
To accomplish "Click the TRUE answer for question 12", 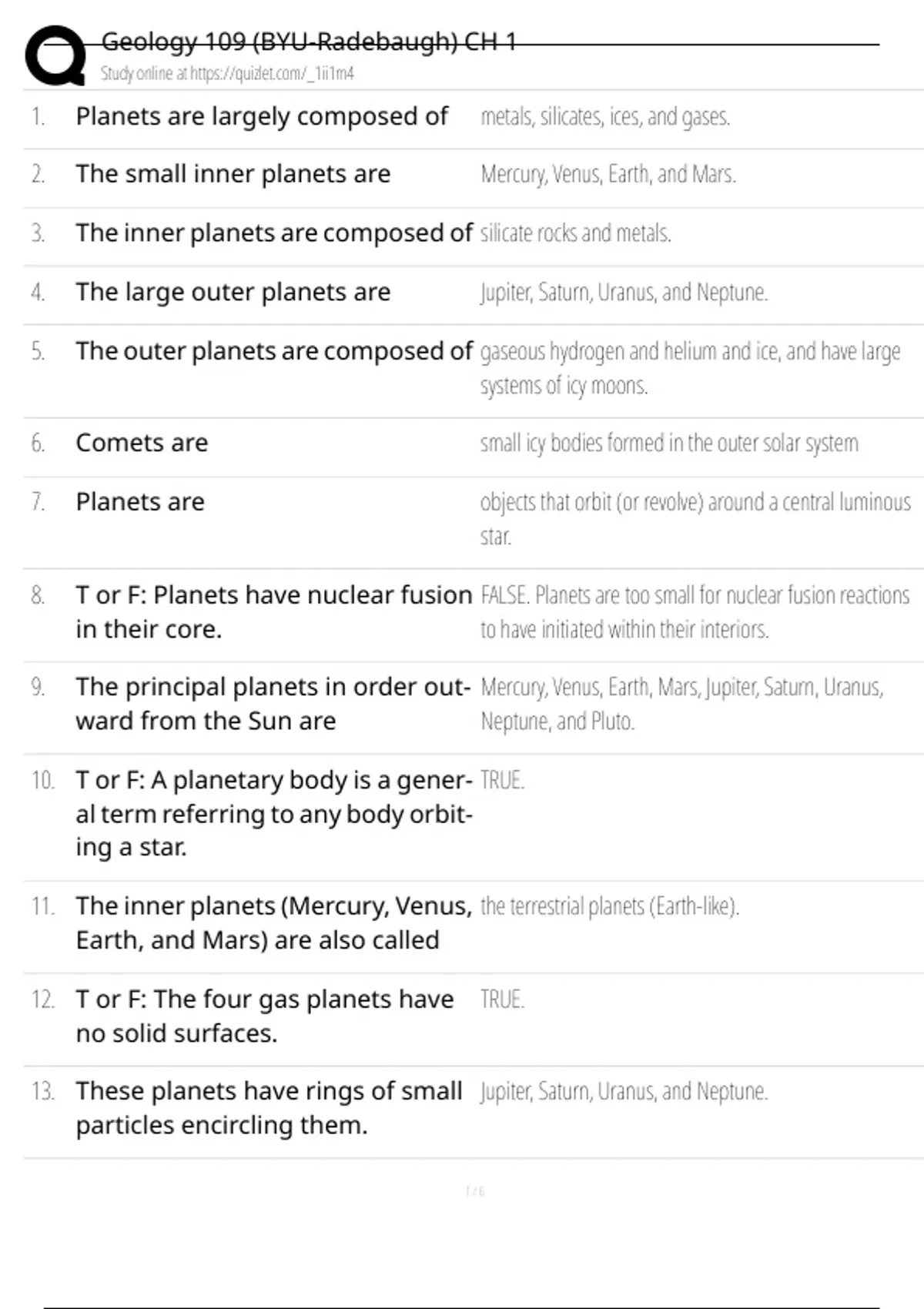I will click(x=502, y=999).
